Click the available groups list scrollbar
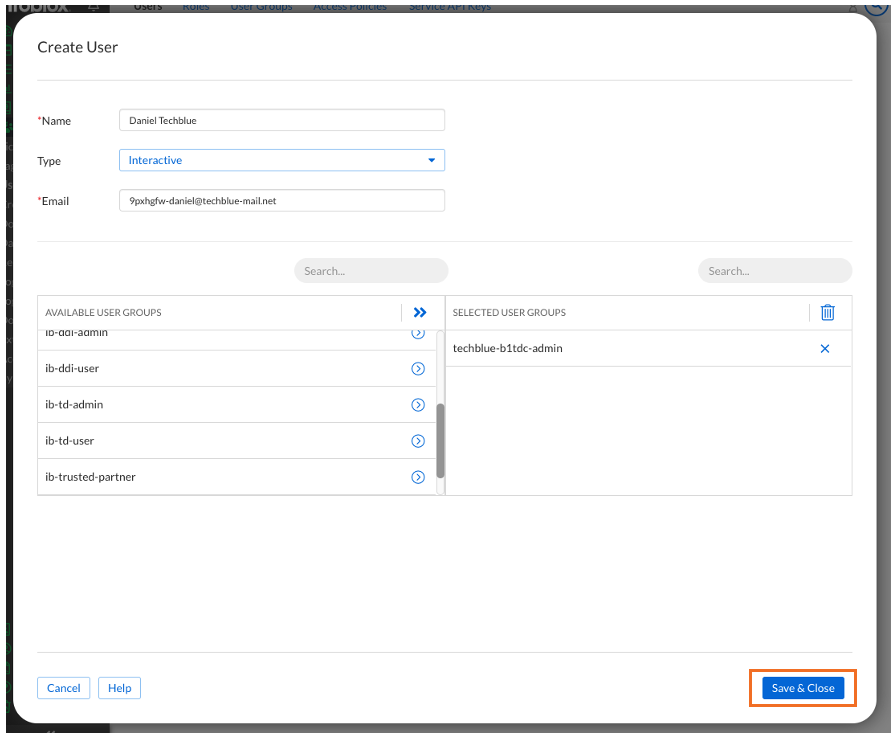 click(x=440, y=441)
